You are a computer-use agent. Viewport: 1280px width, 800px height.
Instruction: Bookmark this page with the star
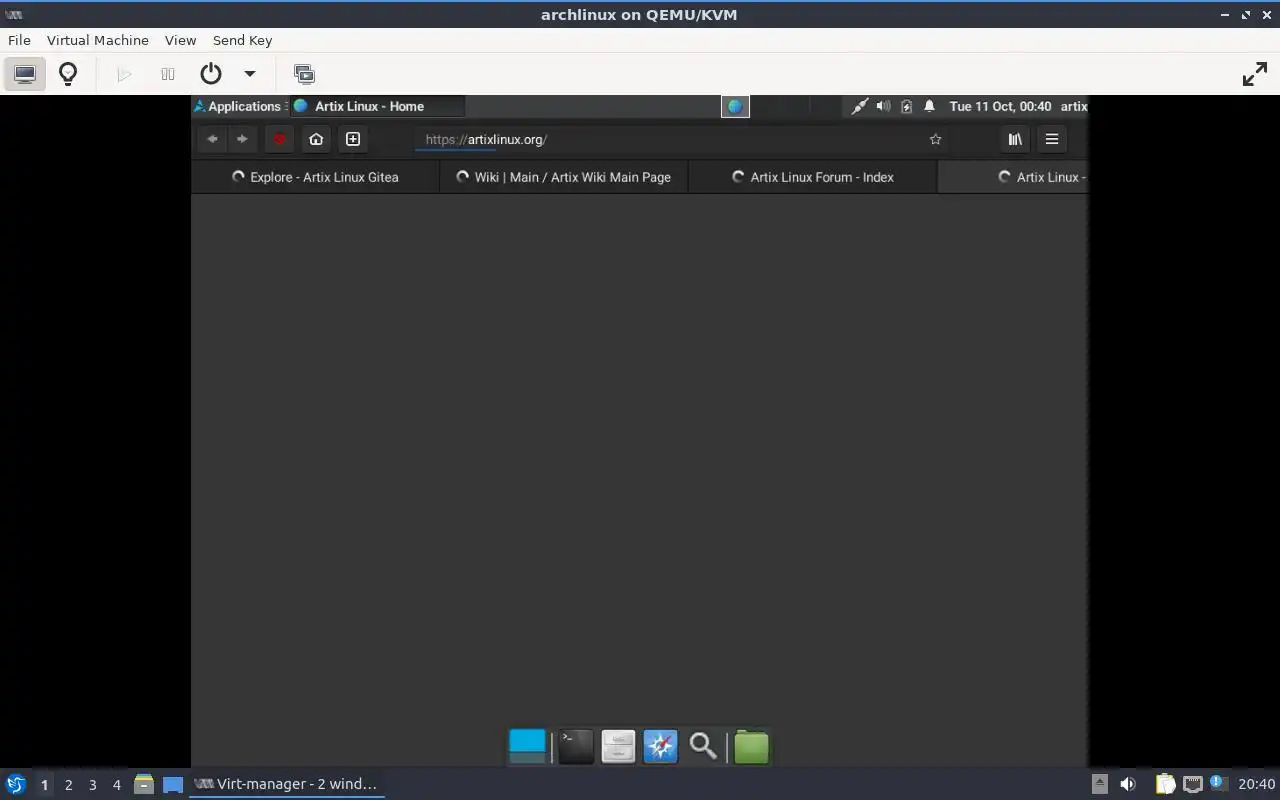click(936, 139)
